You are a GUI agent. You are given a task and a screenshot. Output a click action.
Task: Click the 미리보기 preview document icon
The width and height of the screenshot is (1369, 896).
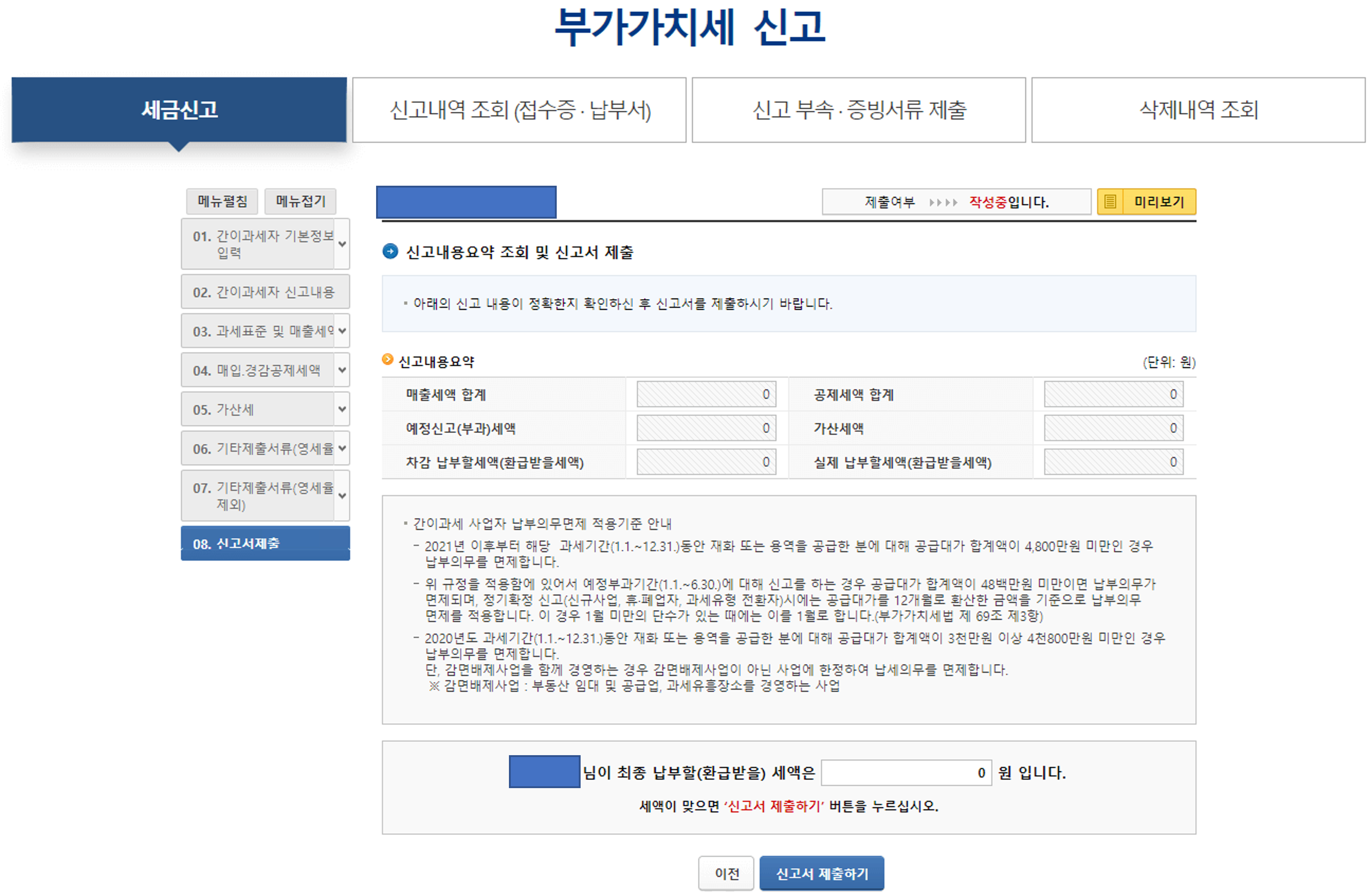(1109, 202)
